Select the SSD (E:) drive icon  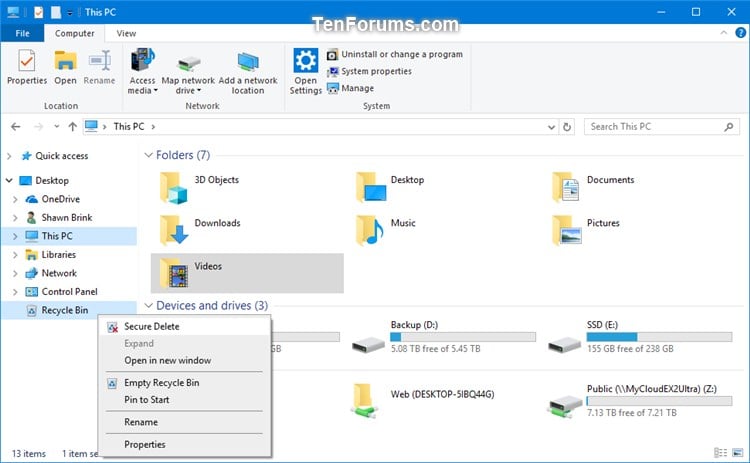tap(565, 344)
